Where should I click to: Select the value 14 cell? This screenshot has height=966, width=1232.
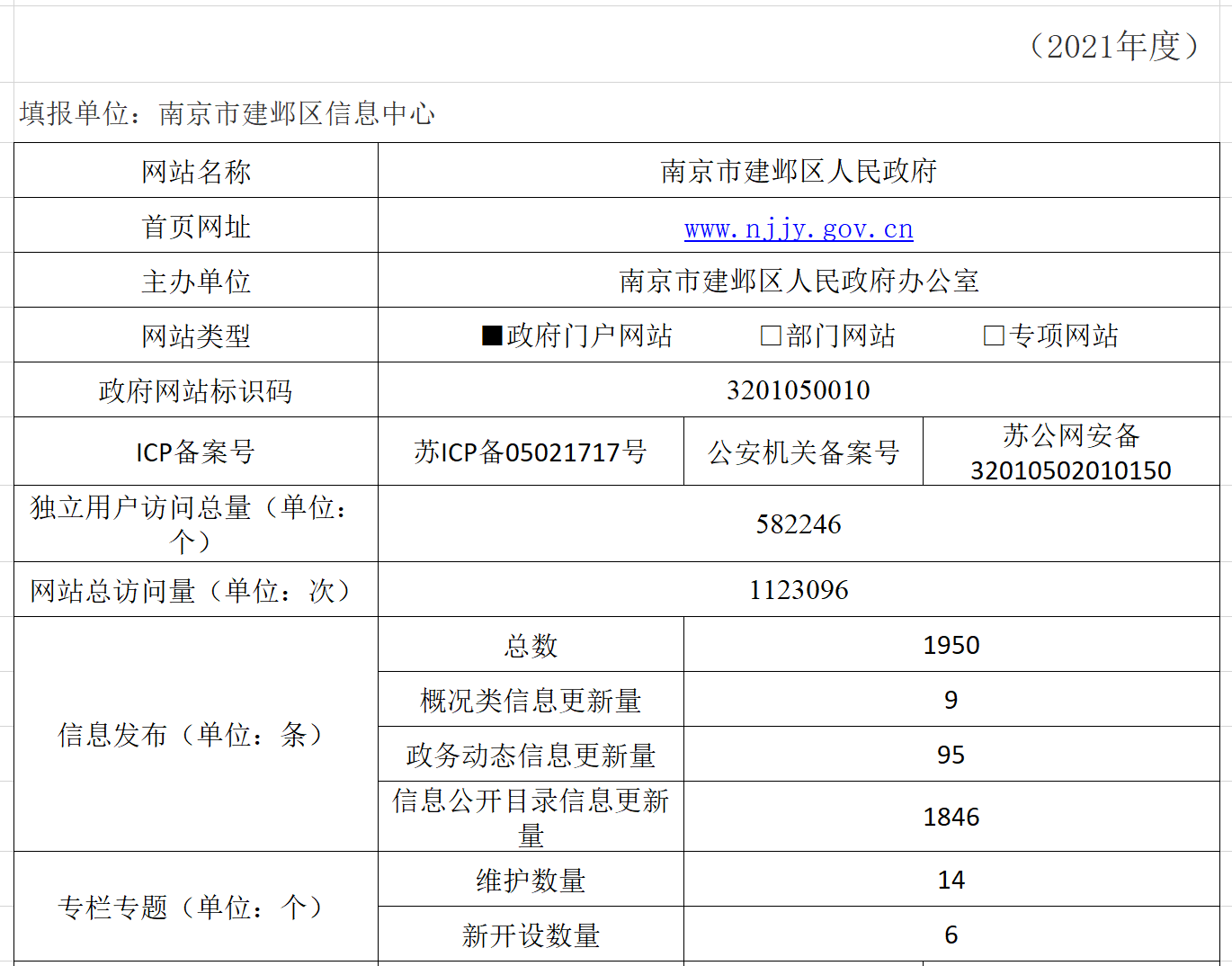pyautogui.click(x=951, y=880)
